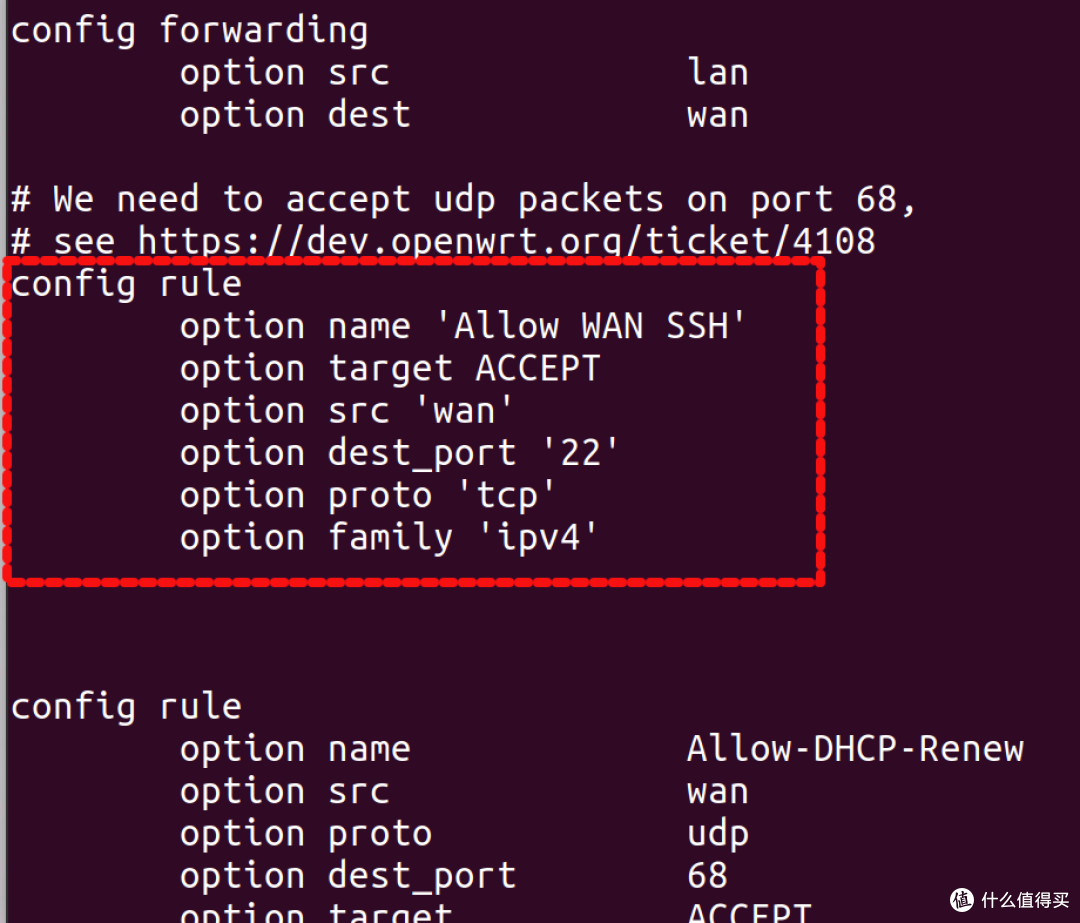
Task: Click the 'ipv4' family value
Action: pyautogui.click(x=537, y=538)
